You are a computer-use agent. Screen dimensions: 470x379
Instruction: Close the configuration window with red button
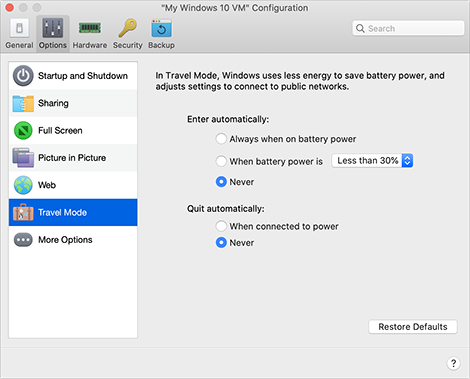tap(10, 7)
